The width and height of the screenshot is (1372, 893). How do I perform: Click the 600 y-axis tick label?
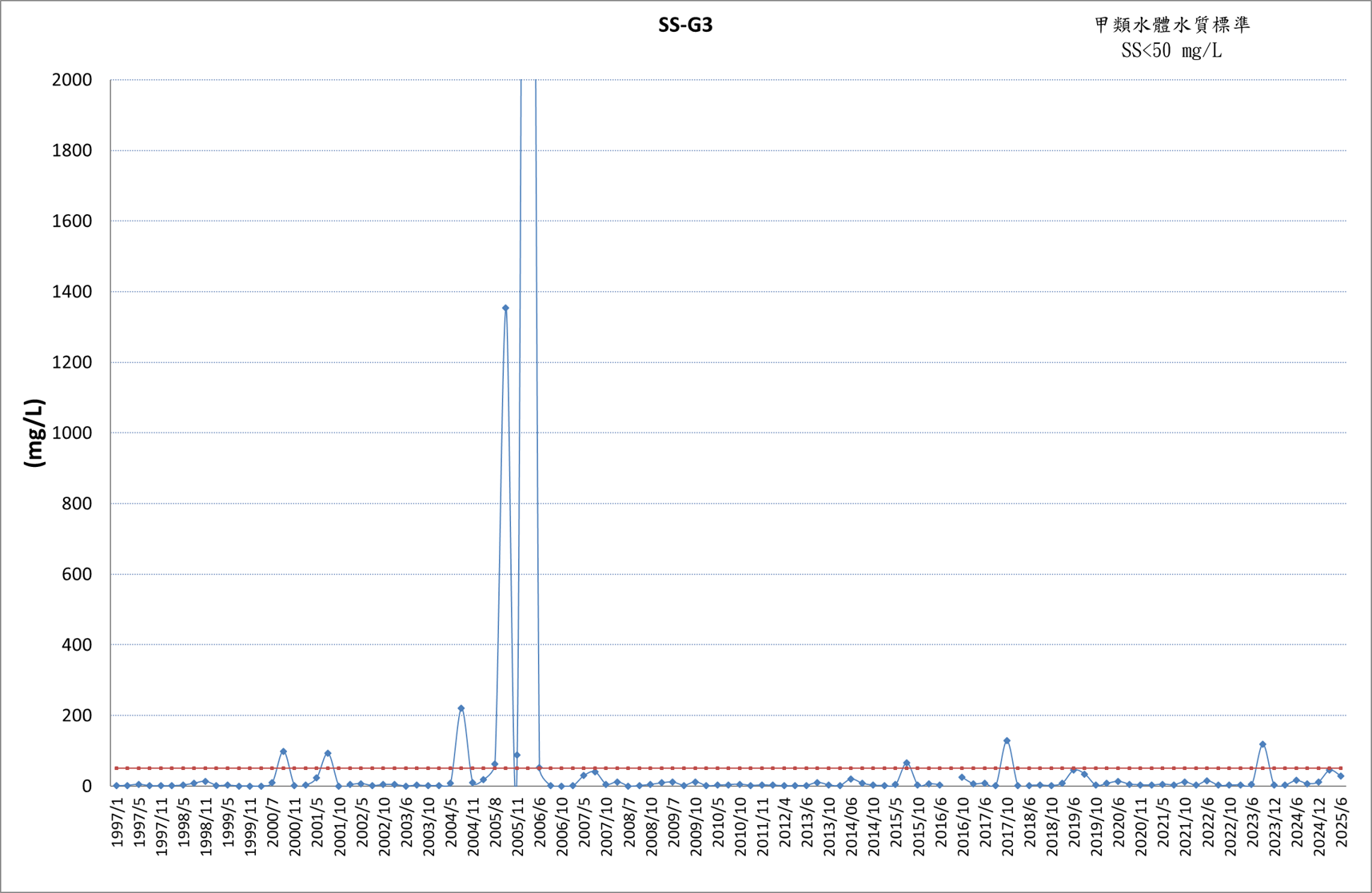(x=77, y=574)
